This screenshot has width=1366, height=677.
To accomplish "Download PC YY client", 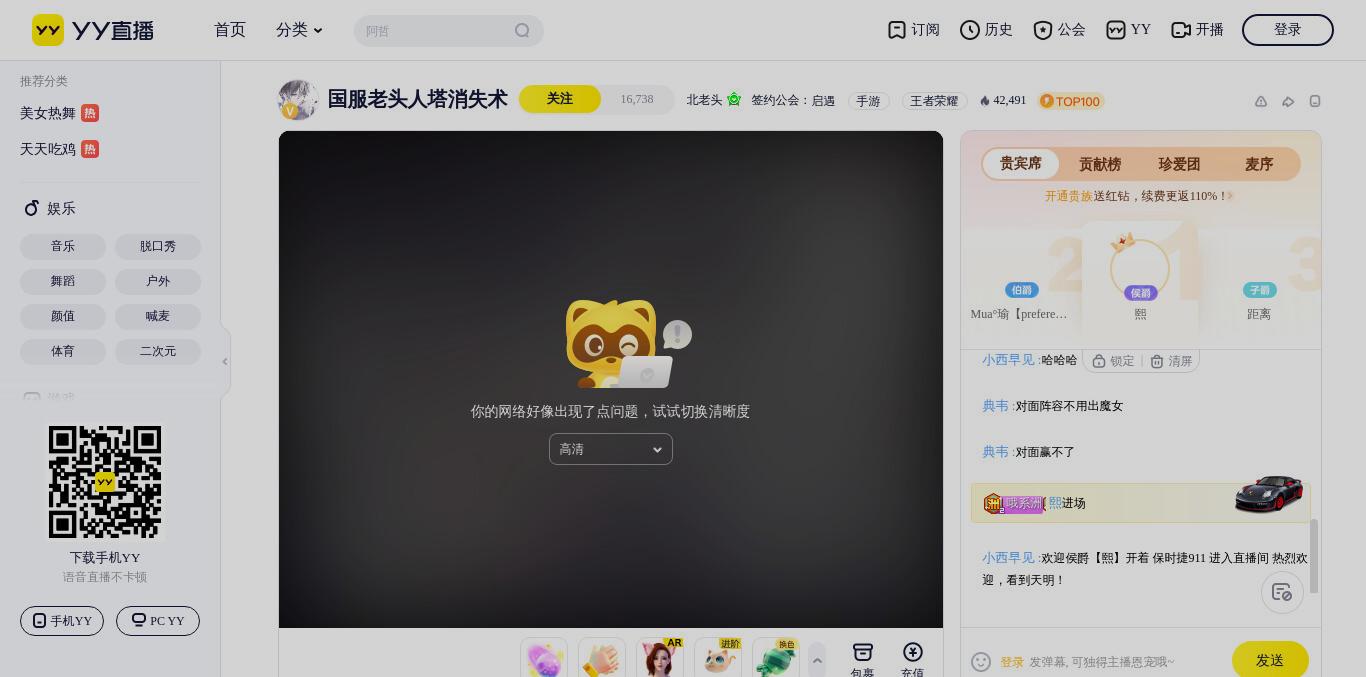I will coord(158,621).
